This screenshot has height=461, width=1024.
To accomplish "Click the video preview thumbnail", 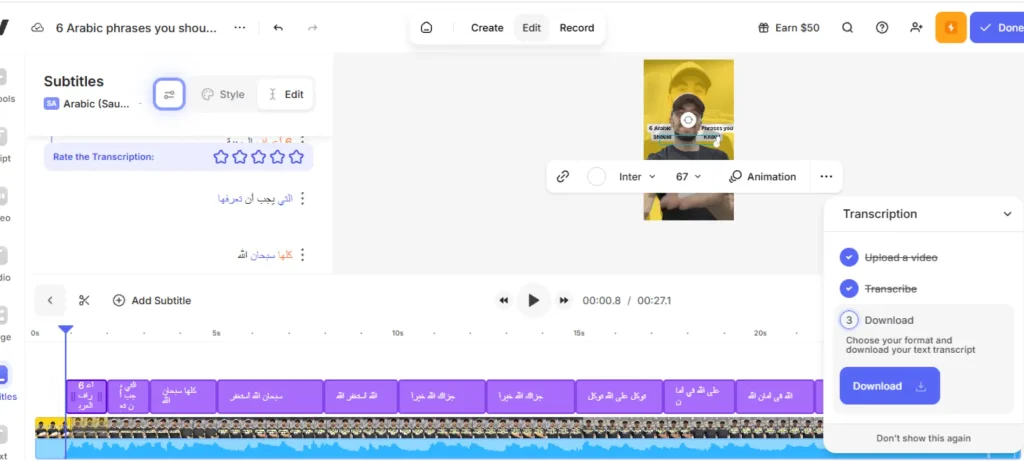I will click(x=688, y=140).
